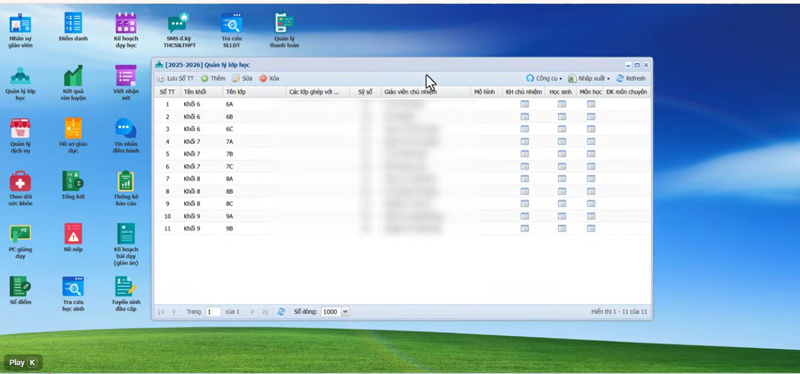Open Học sinh list icon for class 6B
Image resolution: width=800 pixels, height=374 pixels.
(x=562, y=117)
